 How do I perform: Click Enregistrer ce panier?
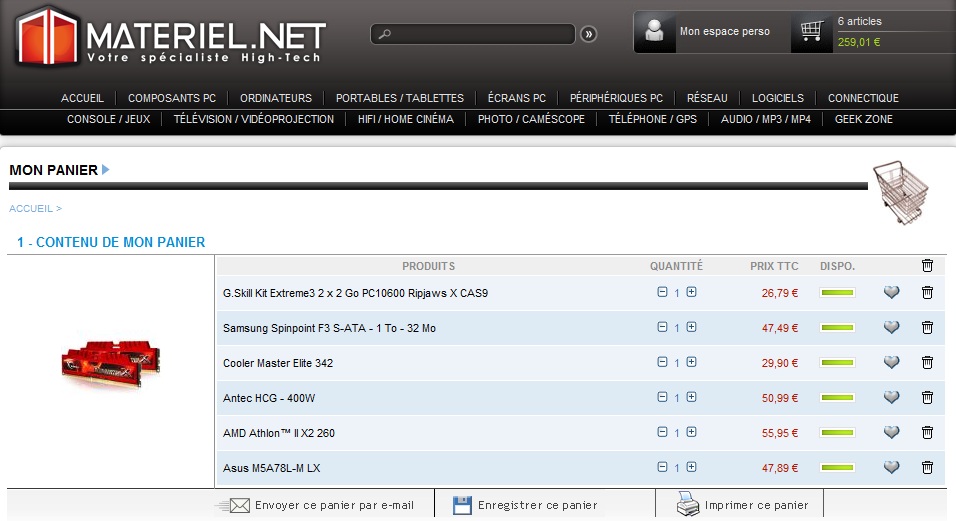[x=537, y=505]
